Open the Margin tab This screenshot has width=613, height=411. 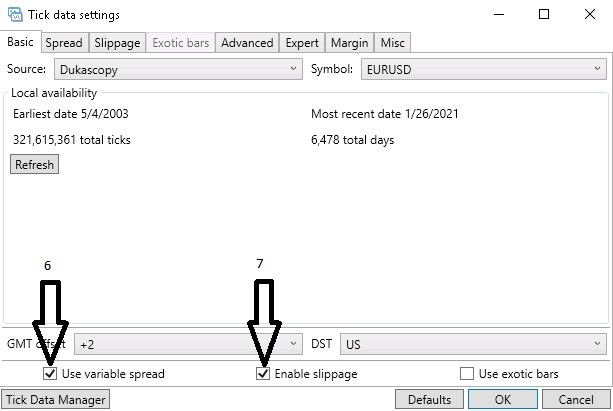coord(350,43)
